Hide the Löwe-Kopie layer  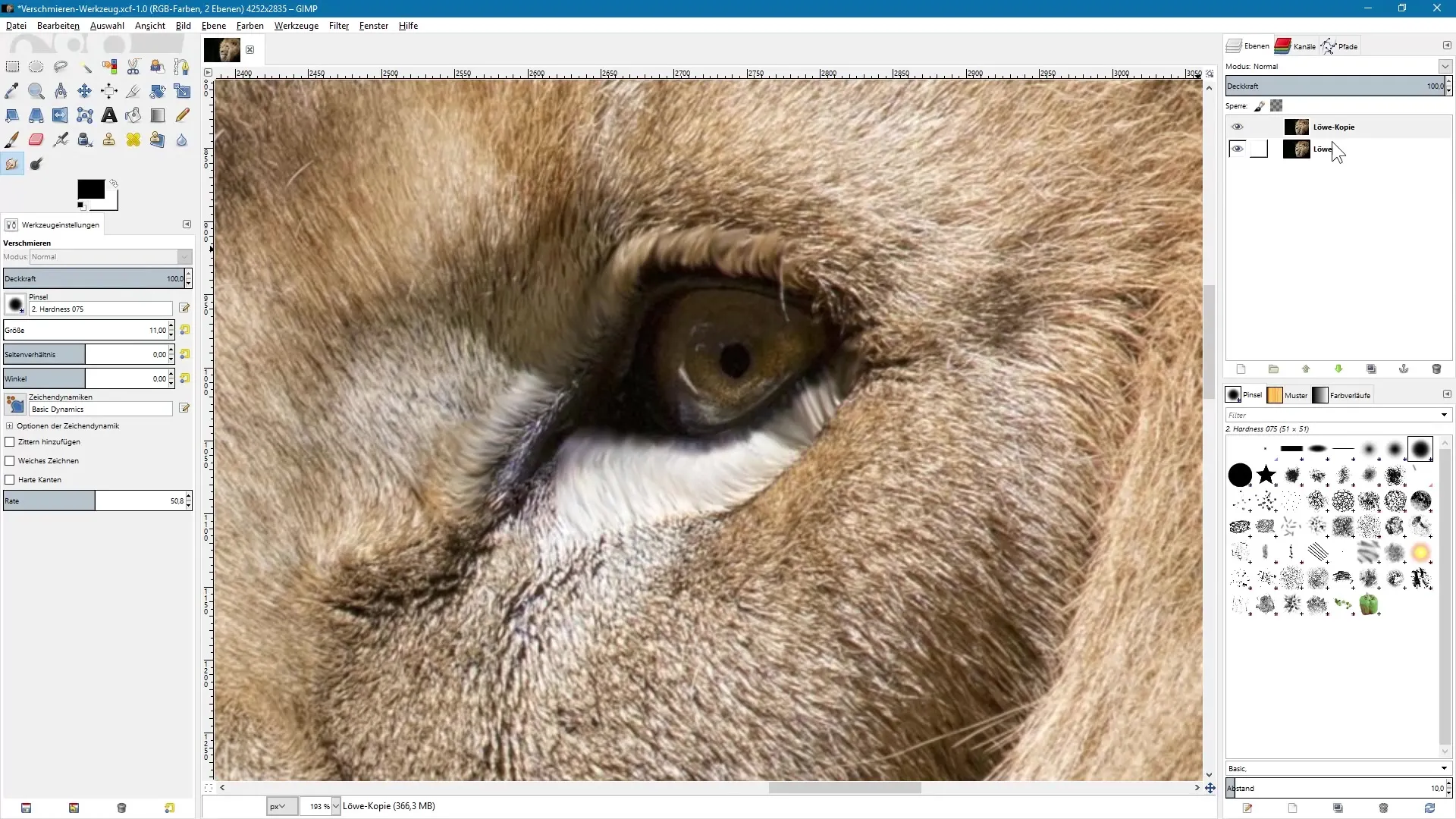pyautogui.click(x=1238, y=127)
